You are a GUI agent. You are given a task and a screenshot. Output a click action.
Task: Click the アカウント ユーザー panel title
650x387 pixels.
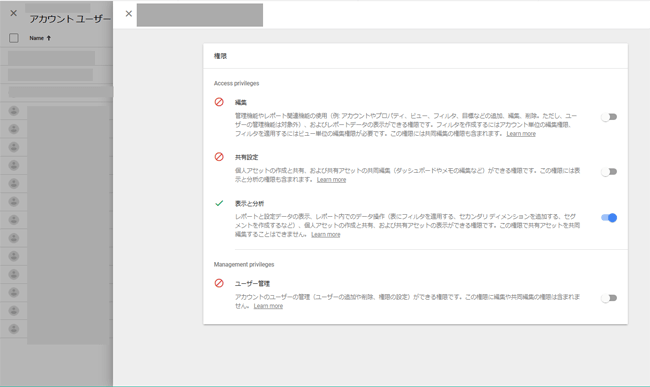70,19
